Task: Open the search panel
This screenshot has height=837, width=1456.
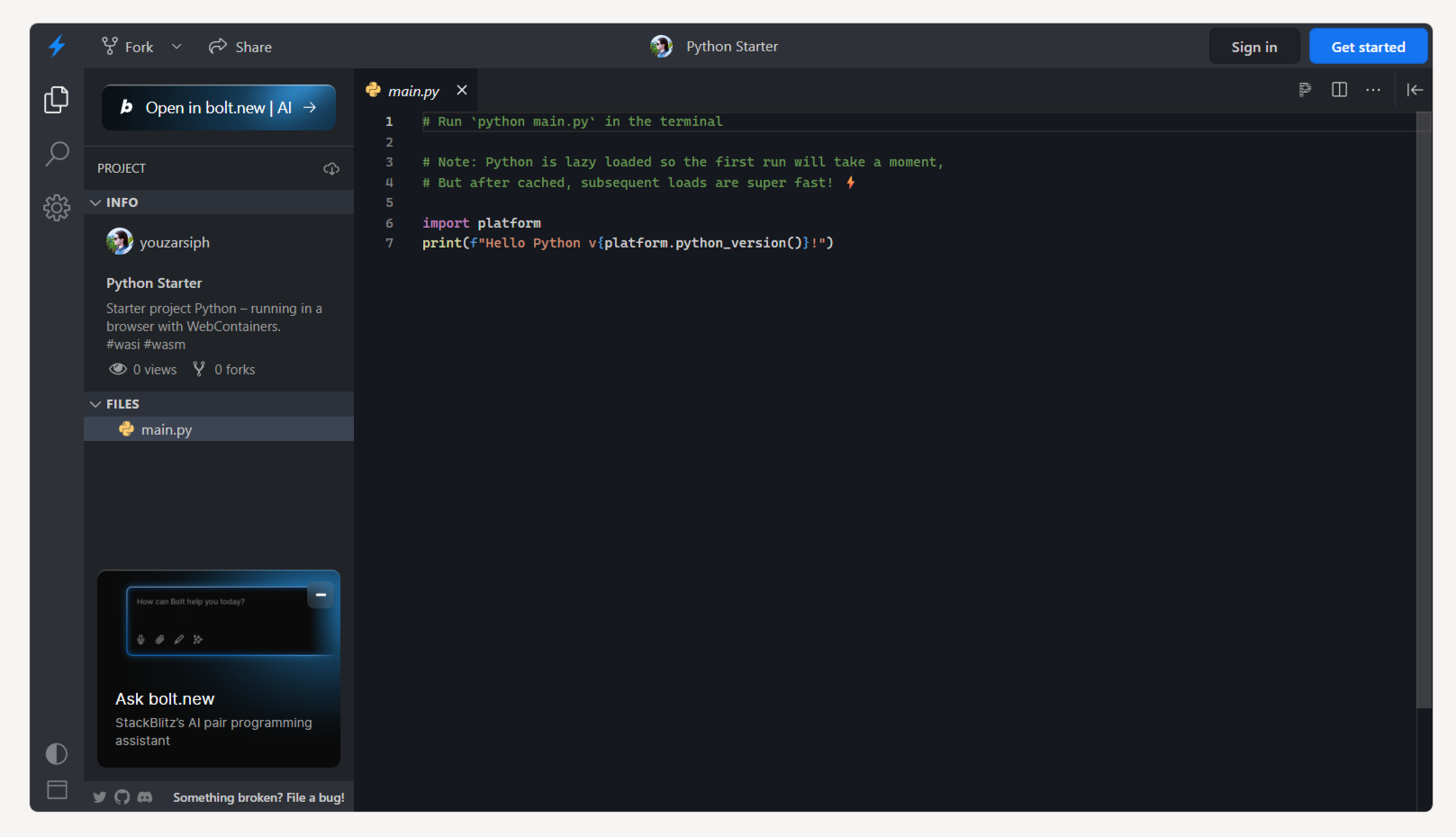Action: pos(57,154)
